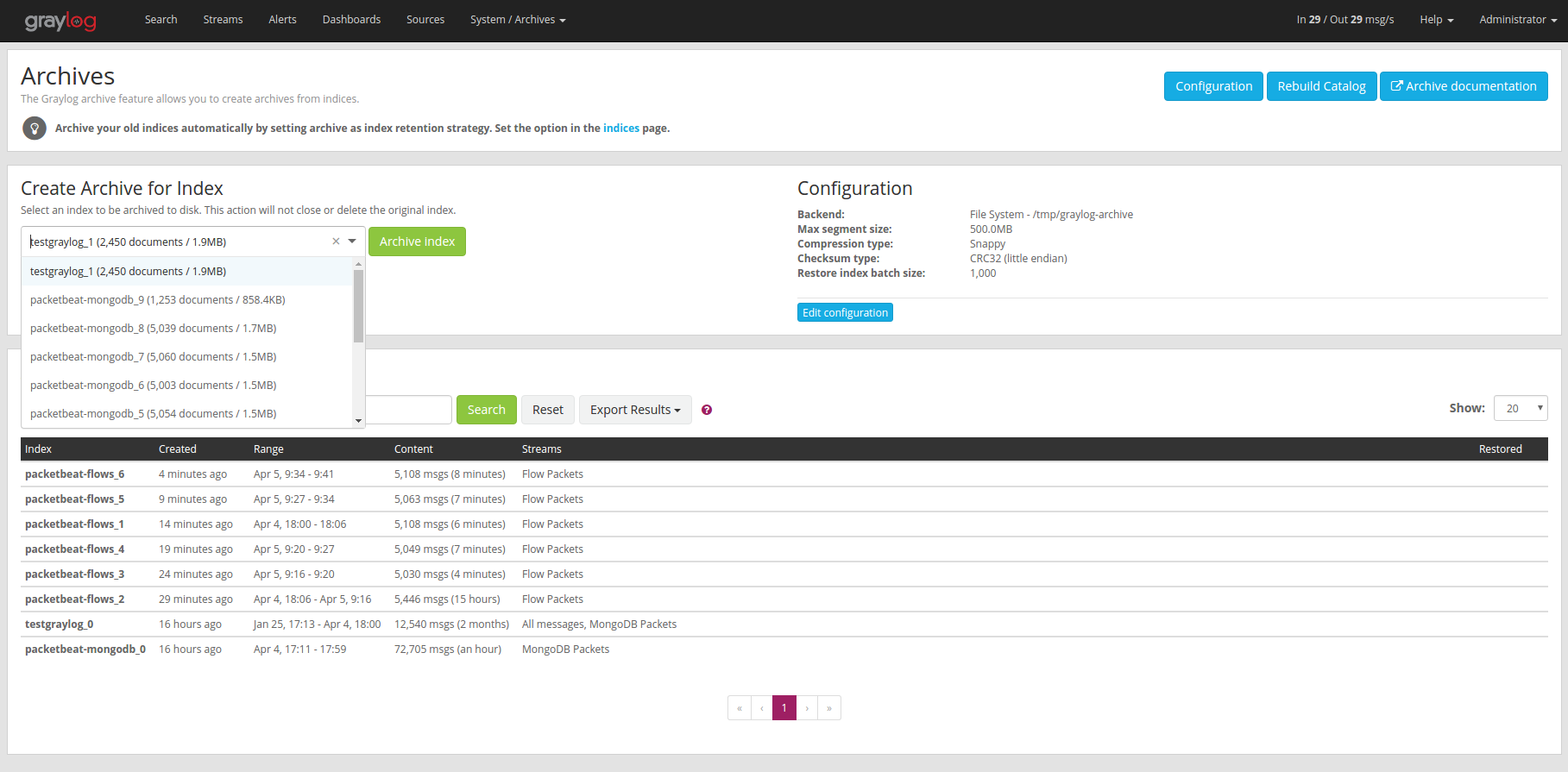Open the Dashboards page
Screen dimensions: 1568x772
click(351, 20)
